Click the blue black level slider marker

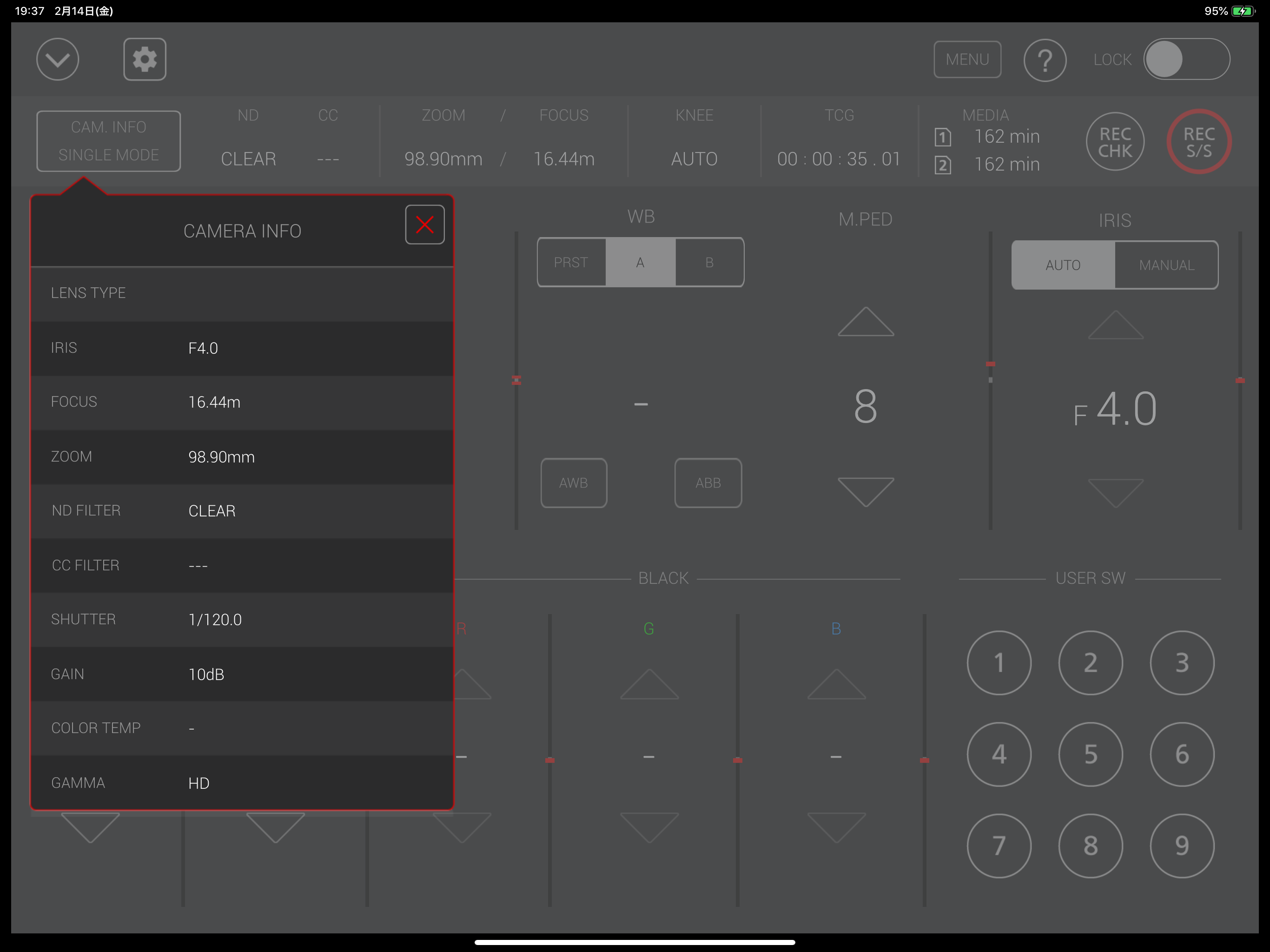924,760
